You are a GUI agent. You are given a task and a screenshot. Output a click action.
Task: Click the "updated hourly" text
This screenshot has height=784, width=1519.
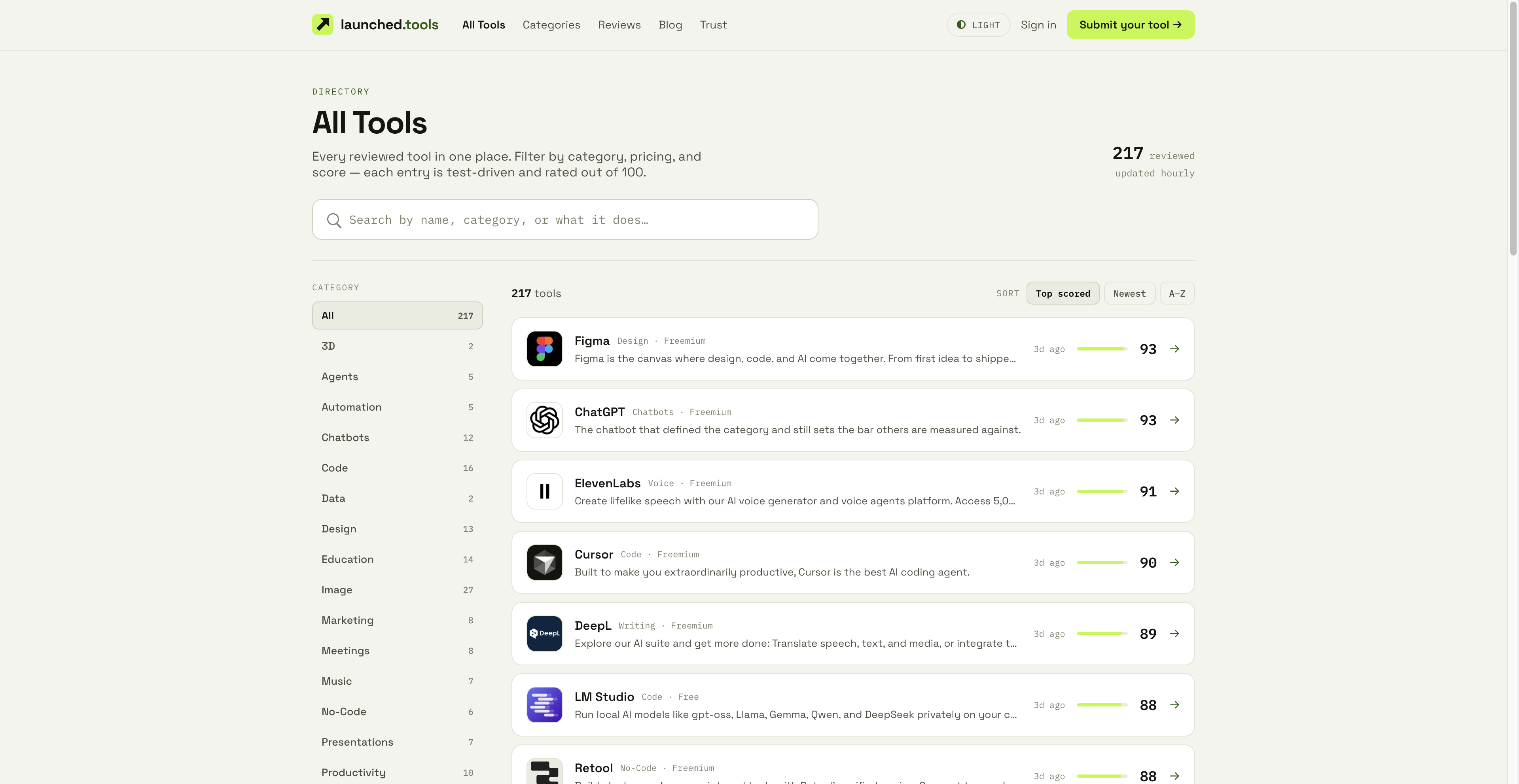1155,173
